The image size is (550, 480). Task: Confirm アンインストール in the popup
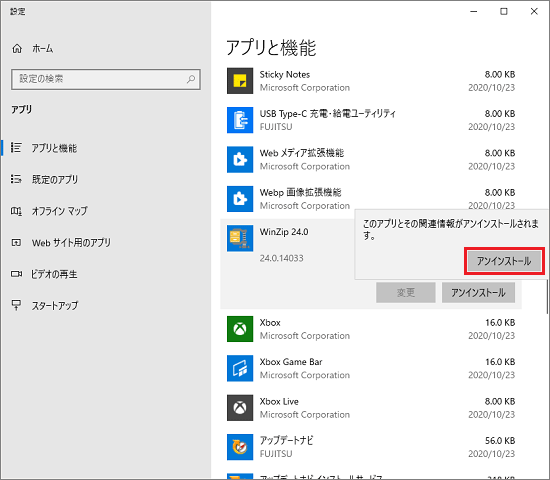(504, 261)
